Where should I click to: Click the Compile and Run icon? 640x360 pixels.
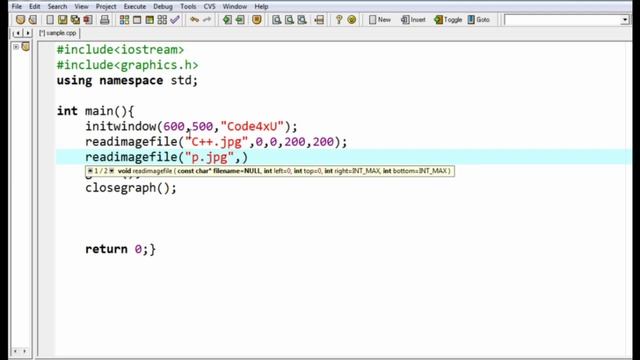(x=150, y=20)
